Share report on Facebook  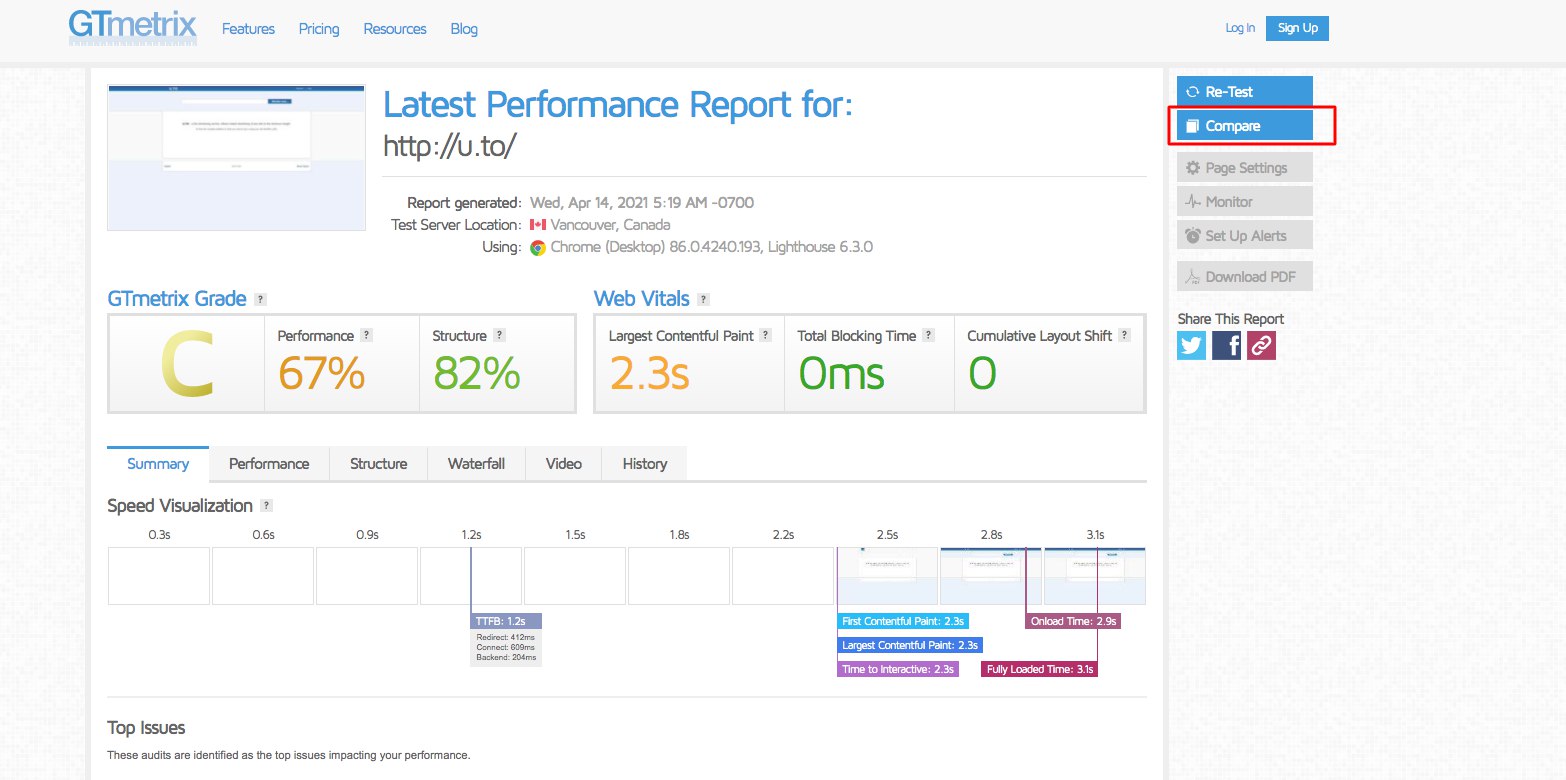point(1227,345)
